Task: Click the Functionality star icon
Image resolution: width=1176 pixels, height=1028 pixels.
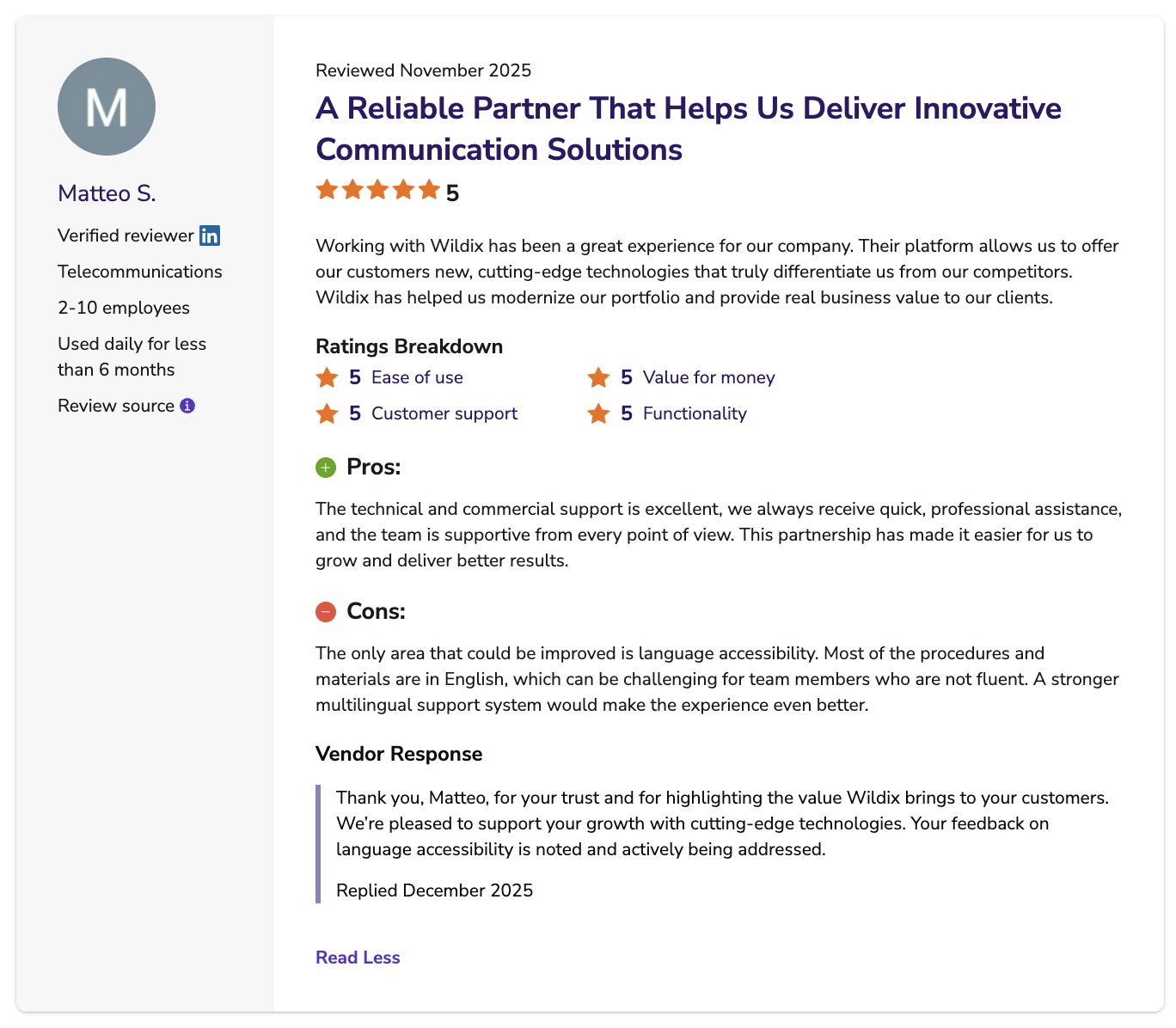Action: pos(598,413)
